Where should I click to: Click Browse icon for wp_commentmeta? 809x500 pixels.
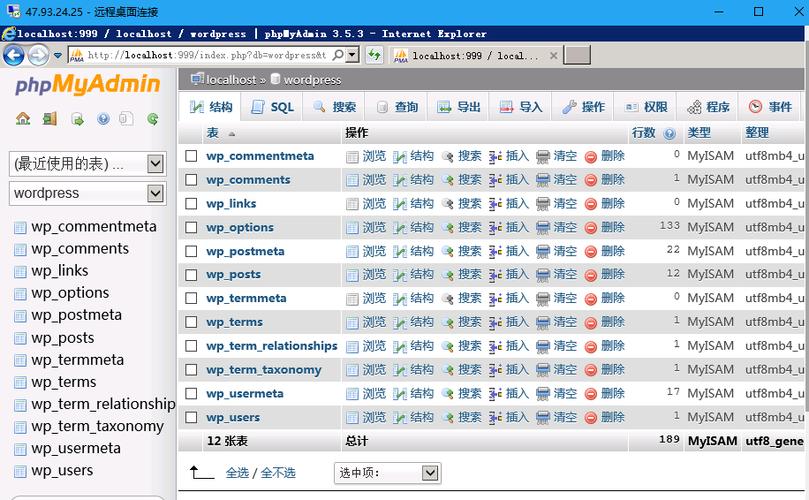(352, 157)
